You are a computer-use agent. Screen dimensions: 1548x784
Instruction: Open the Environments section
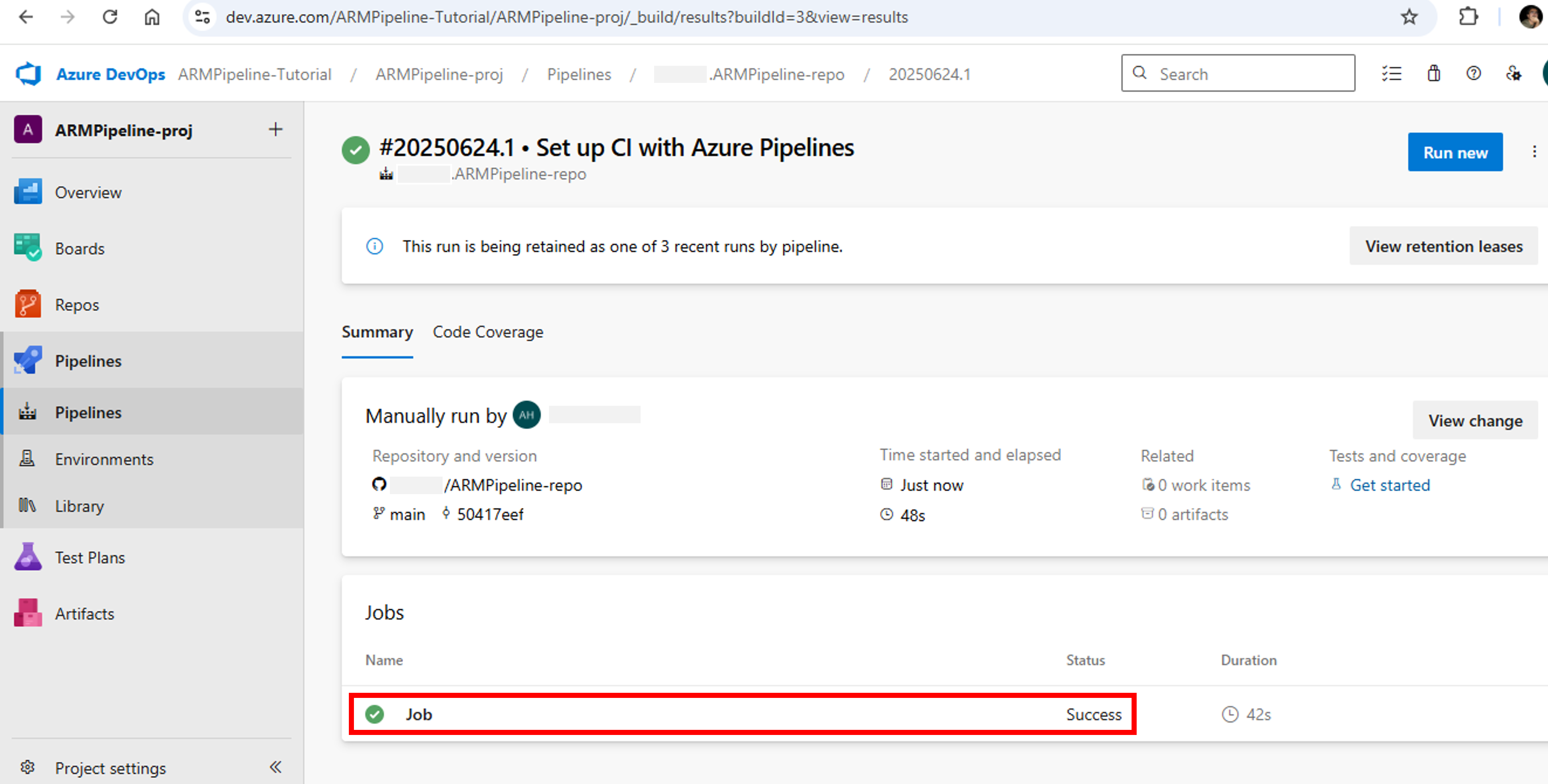tap(104, 459)
